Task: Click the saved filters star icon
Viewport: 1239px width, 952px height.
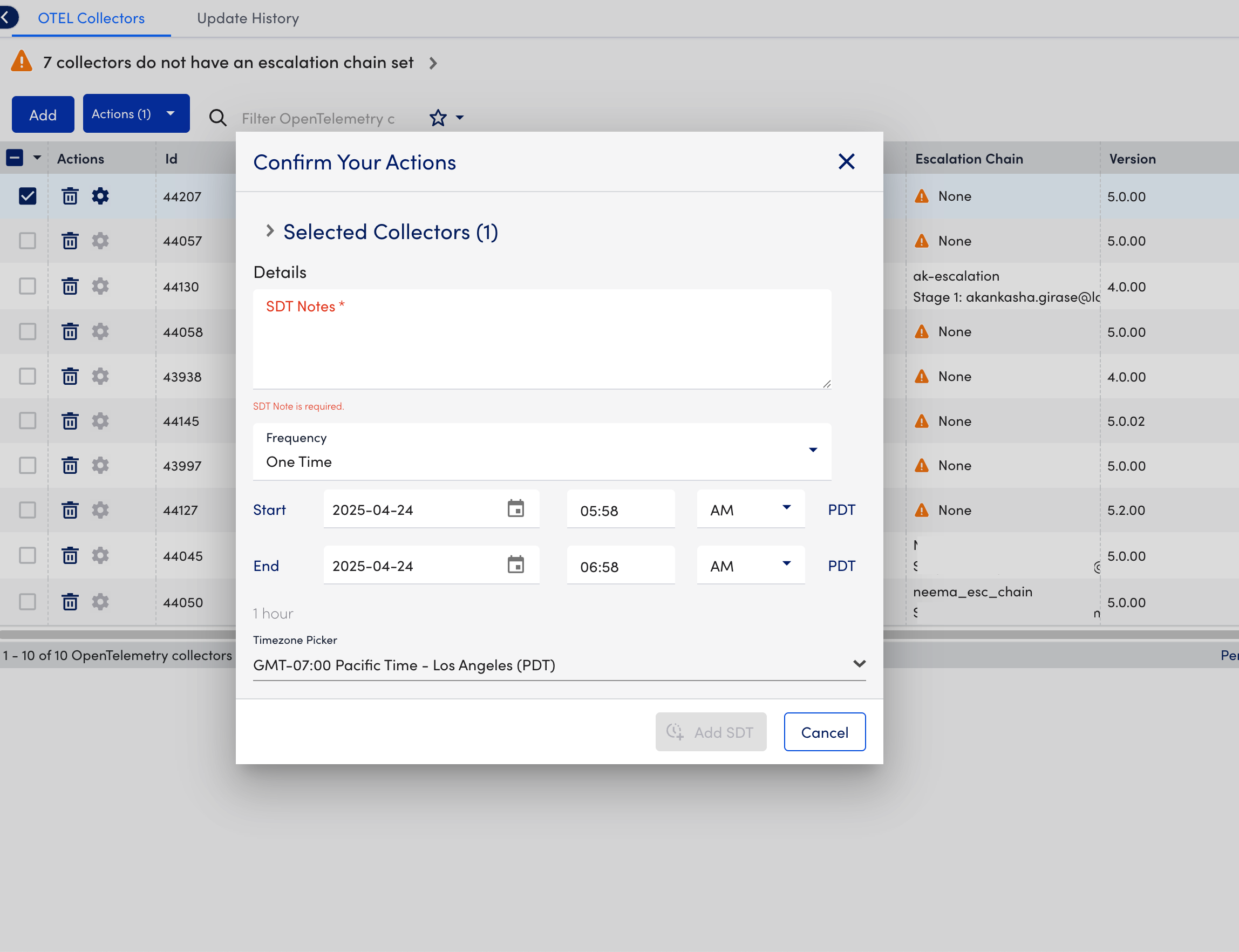Action: coord(438,118)
